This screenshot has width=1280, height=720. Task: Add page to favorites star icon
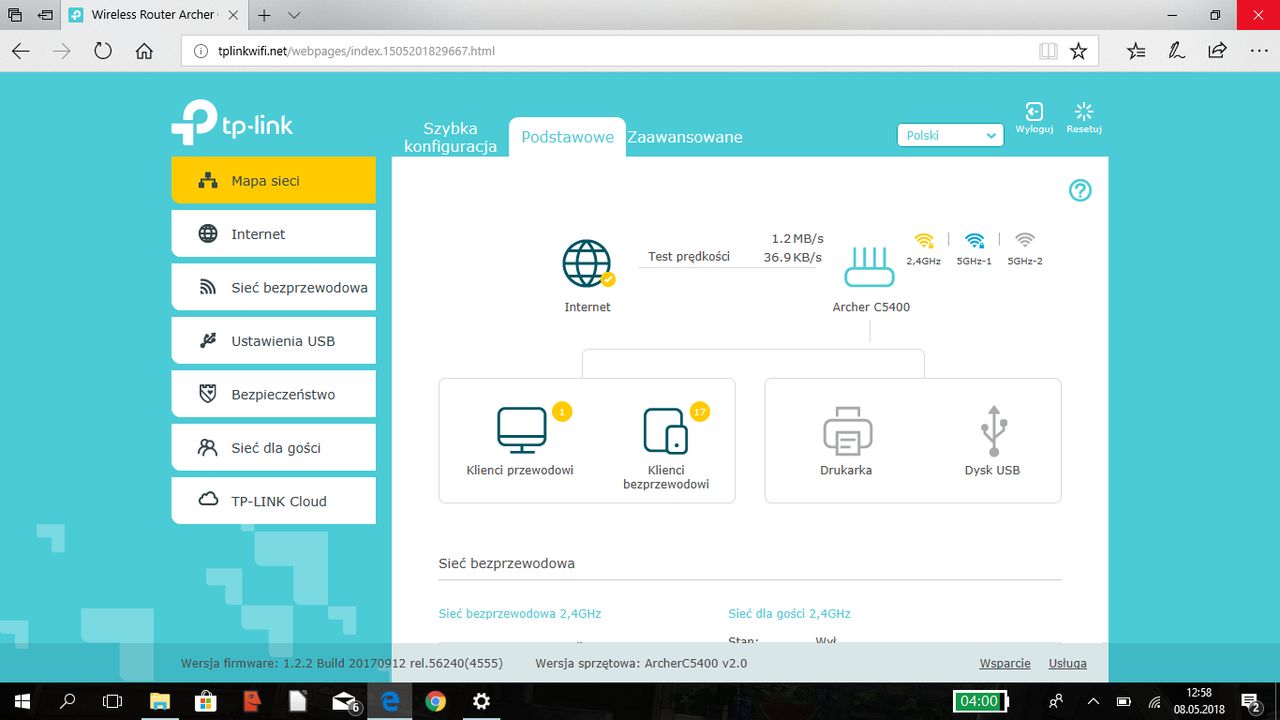pos(1078,51)
